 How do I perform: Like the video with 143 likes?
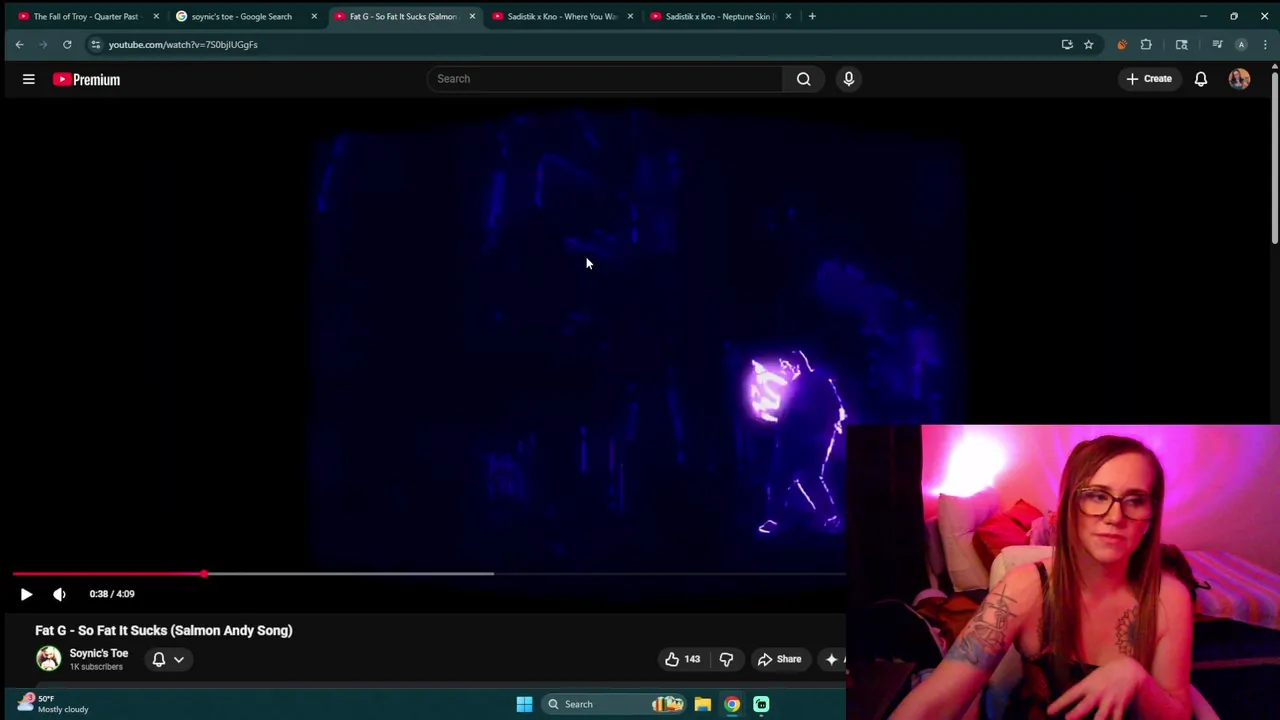tap(682, 659)
